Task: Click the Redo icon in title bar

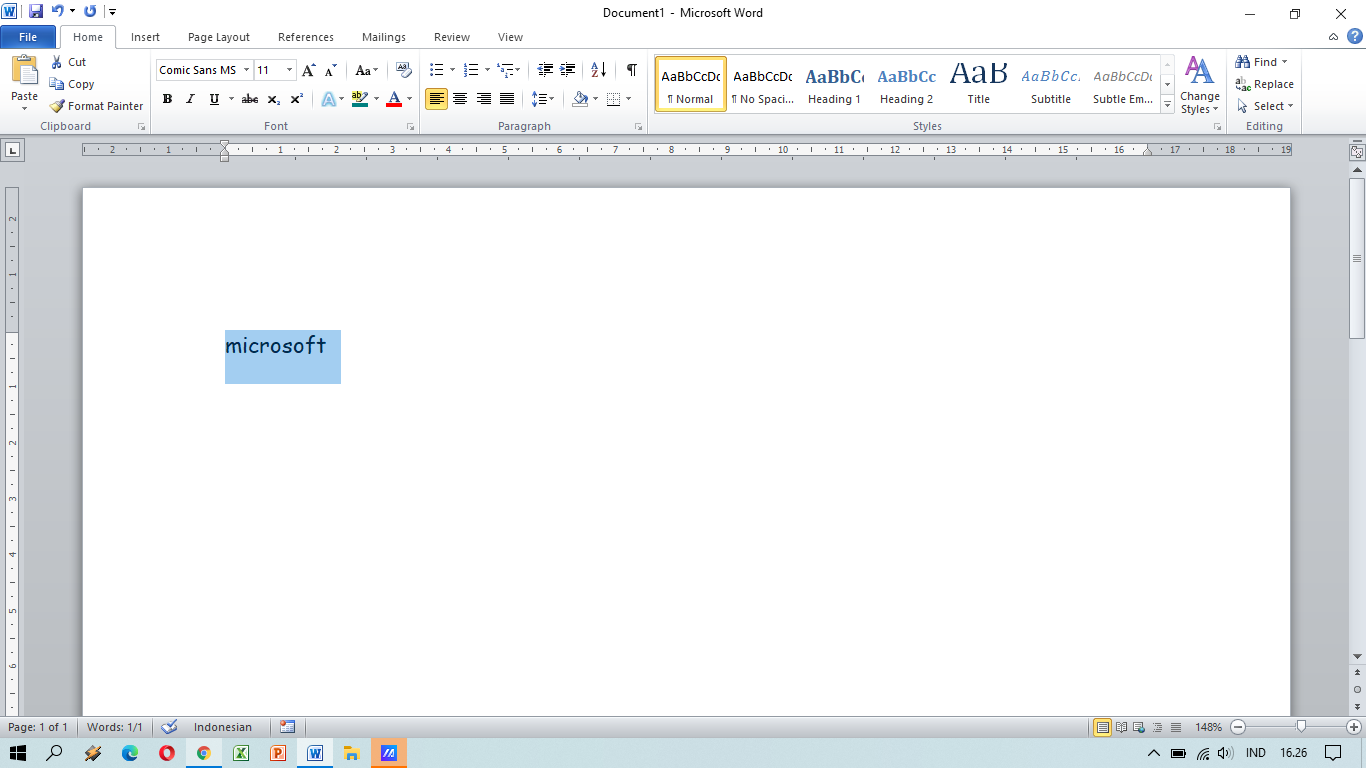Action: click(x=90, y=12)
